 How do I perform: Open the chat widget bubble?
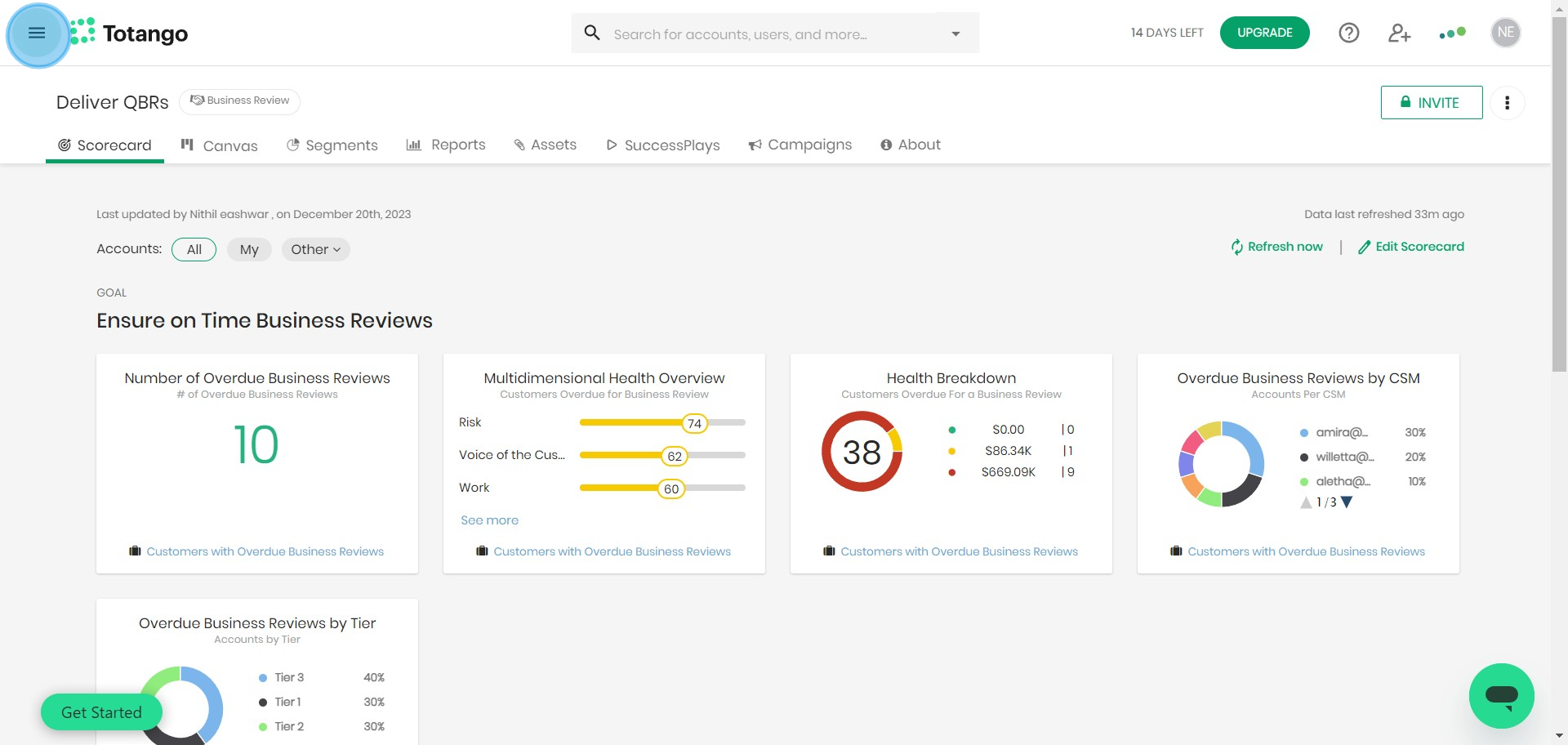click(x=1501, y=696)
